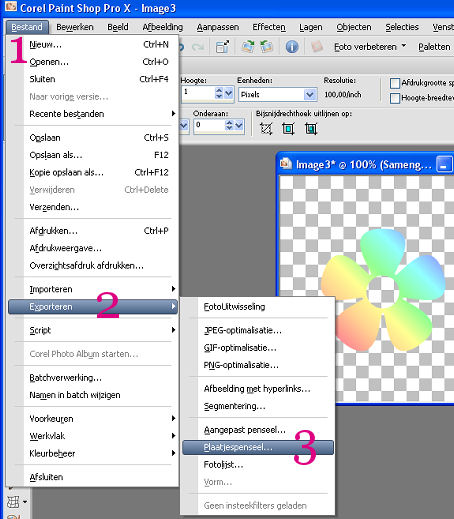This screenshot has height=519, width=454.
Task: Open the Objecten menu
Action: [x=354, y=27]
